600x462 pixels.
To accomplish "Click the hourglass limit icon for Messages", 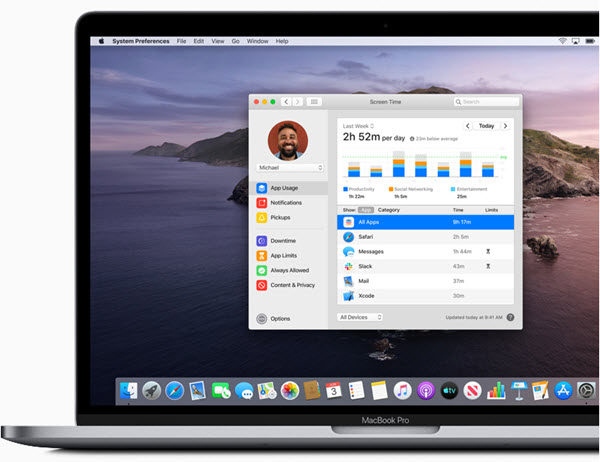I will point(488,251).
